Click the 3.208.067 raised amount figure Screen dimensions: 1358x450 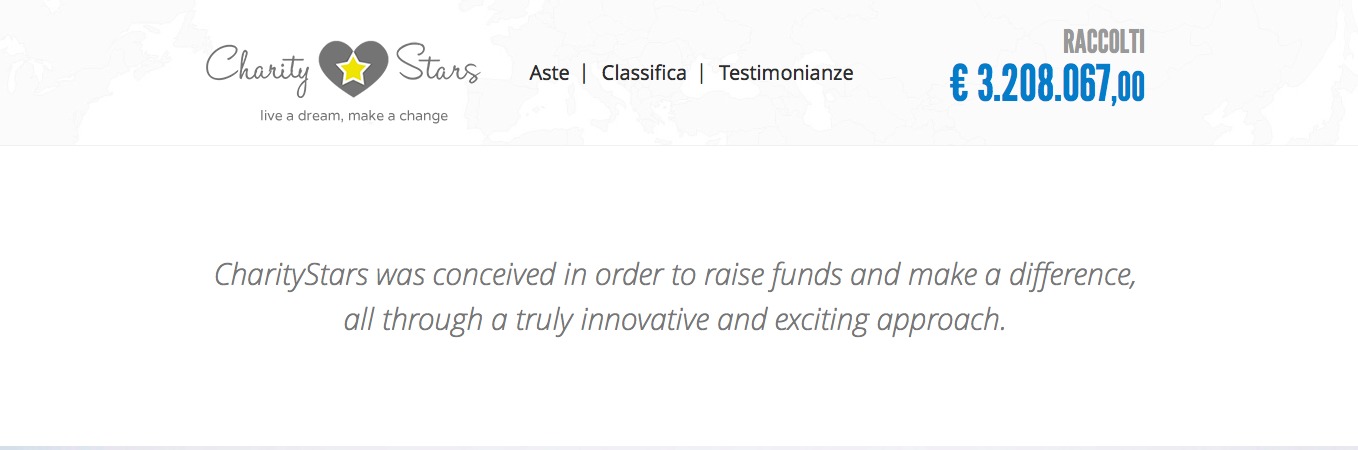coord(1043,86)
